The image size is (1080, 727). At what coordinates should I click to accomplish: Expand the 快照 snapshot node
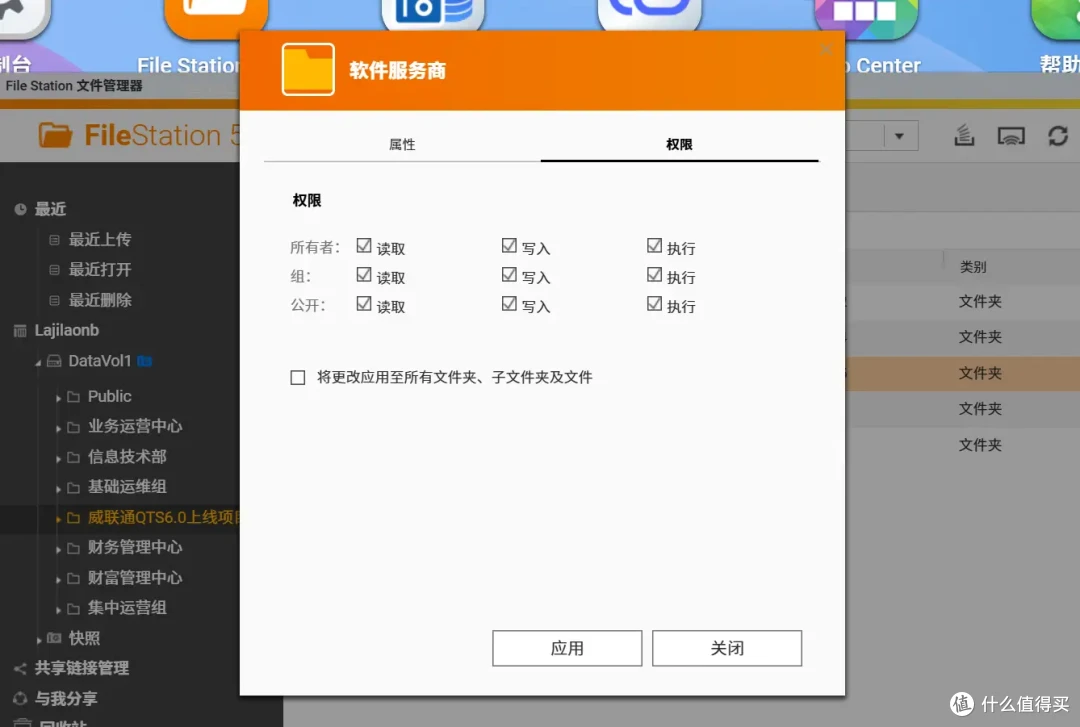(39, 640)
